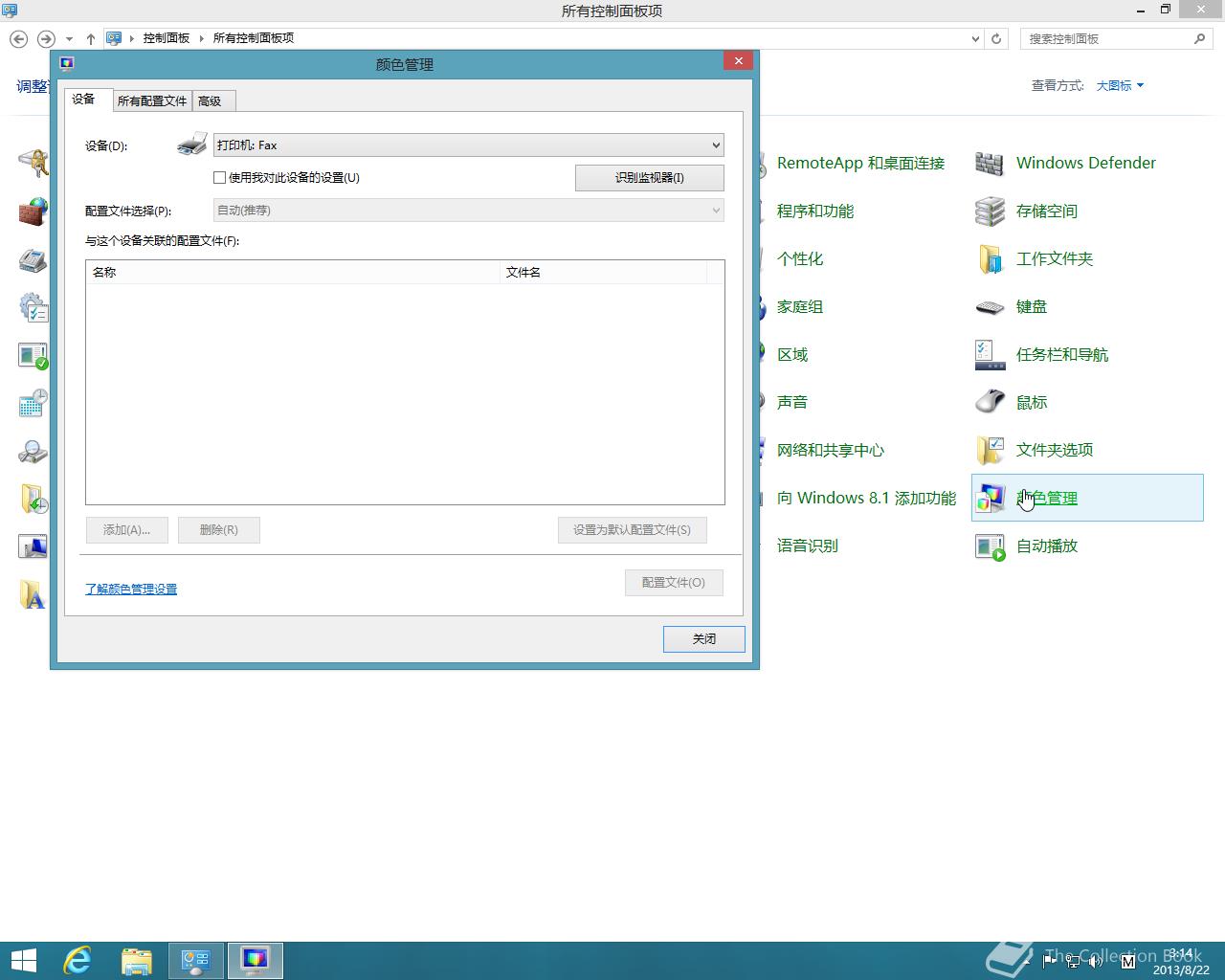Image resolution: width=1225 pixels, height=980 pixels.
Task: Open 声音
Action: [x=792, y=403]
